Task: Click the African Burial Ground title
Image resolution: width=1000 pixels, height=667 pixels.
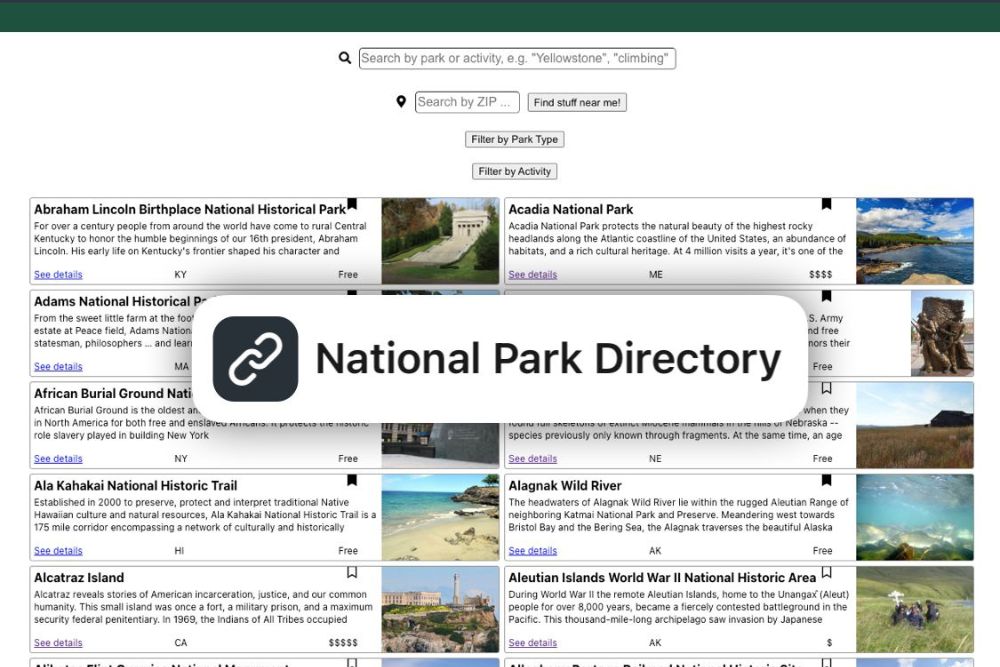Action: coord(114,393)
